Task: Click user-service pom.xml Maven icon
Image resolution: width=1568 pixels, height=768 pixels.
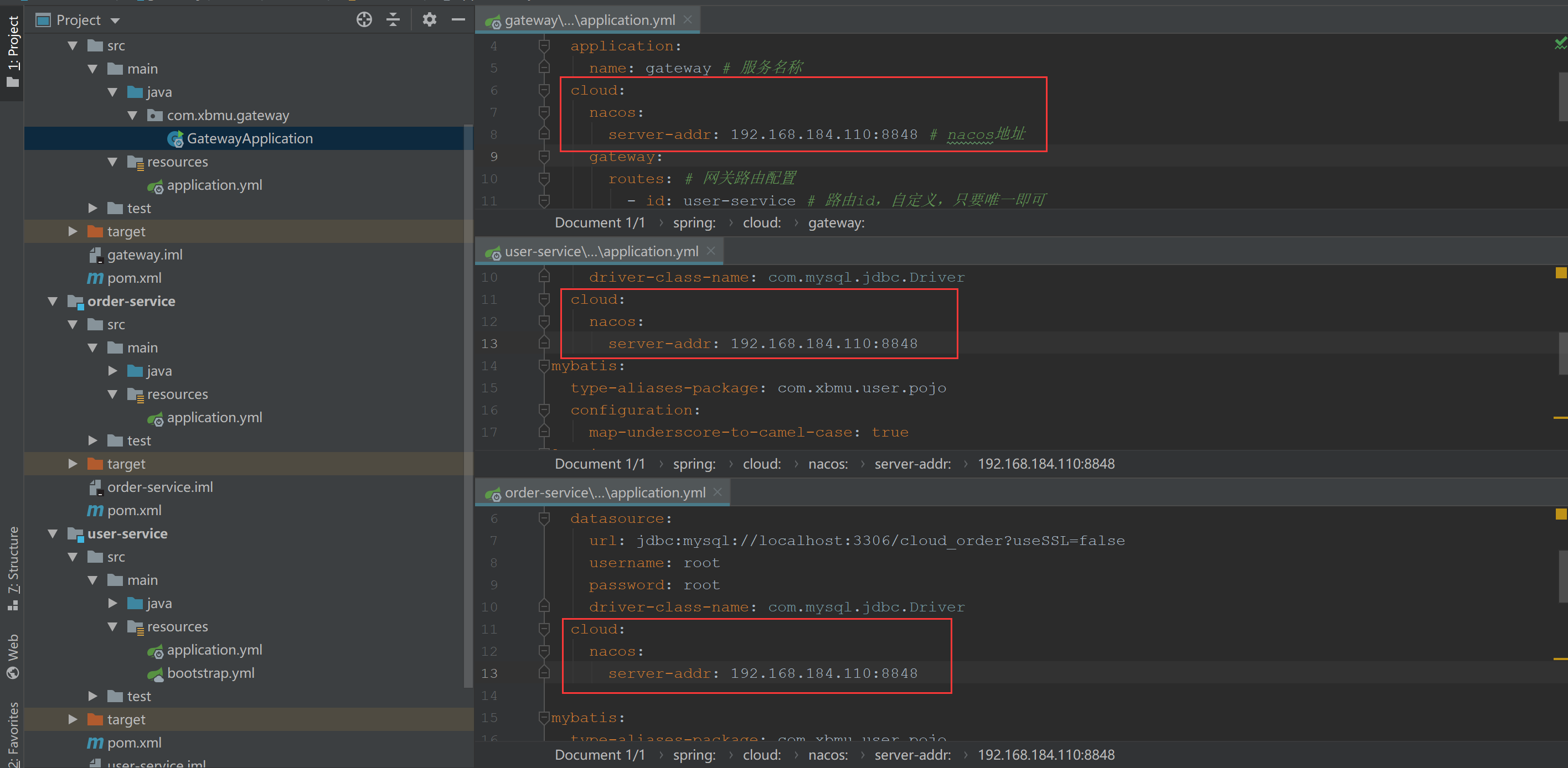Action: point(95,743)
